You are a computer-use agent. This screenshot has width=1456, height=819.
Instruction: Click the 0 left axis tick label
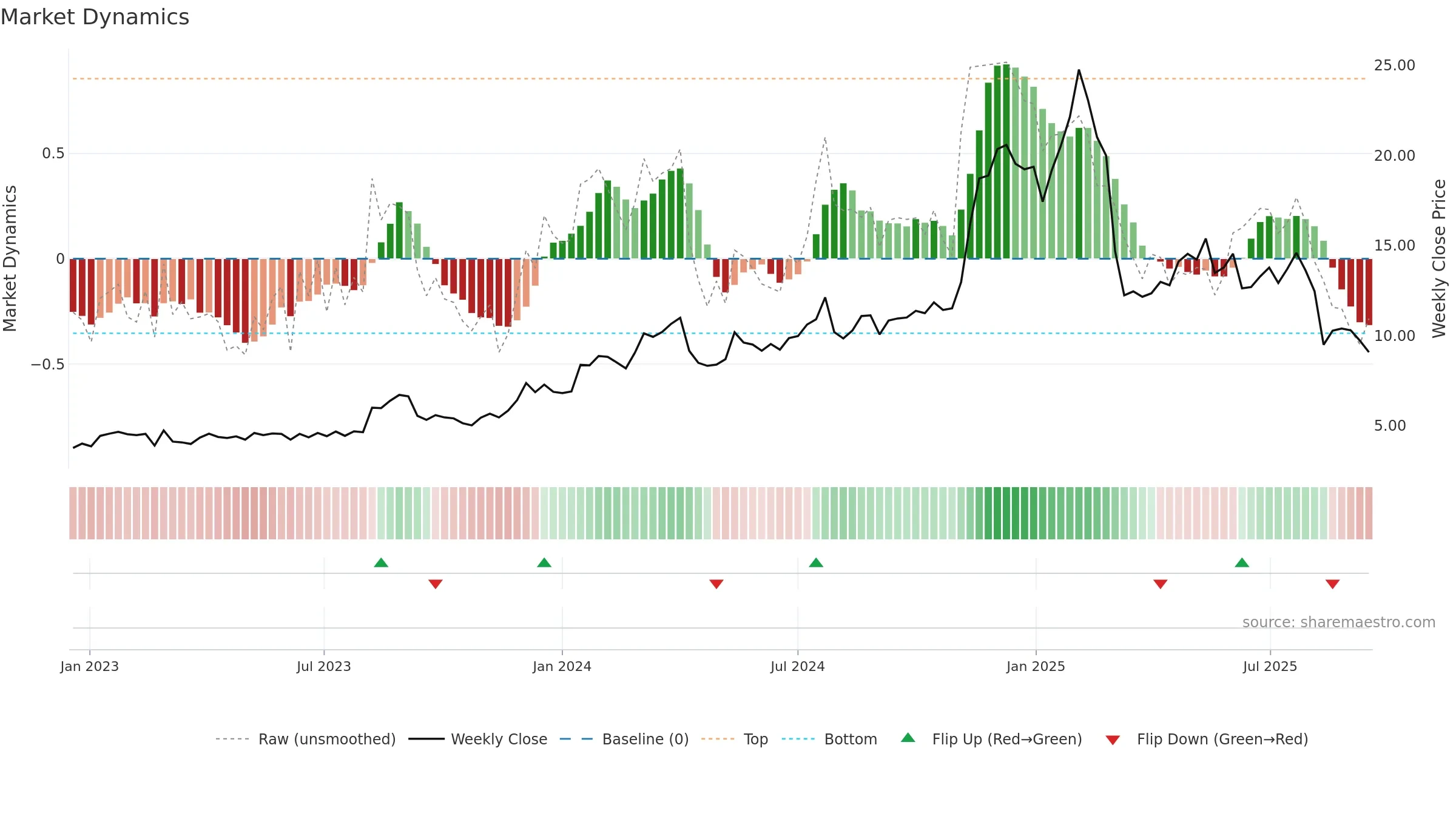[x=60, y=259]
